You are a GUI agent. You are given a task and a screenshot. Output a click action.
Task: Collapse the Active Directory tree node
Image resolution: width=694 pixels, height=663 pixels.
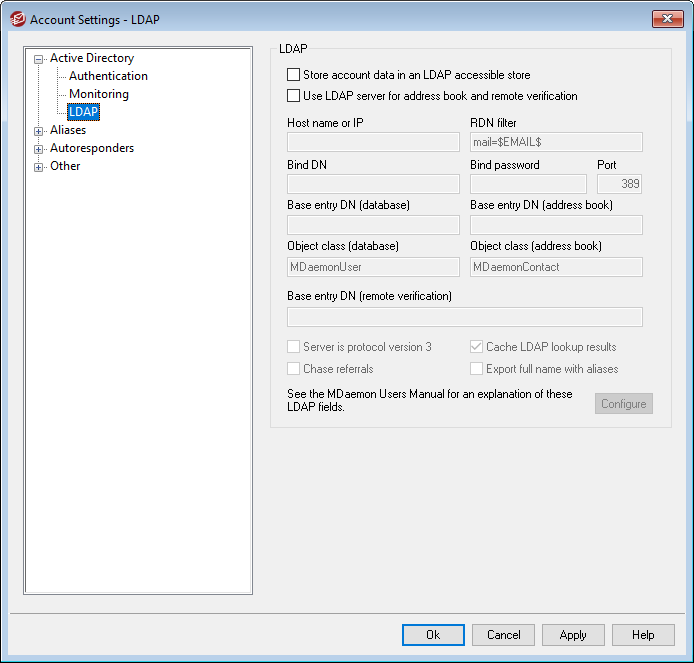39,59
